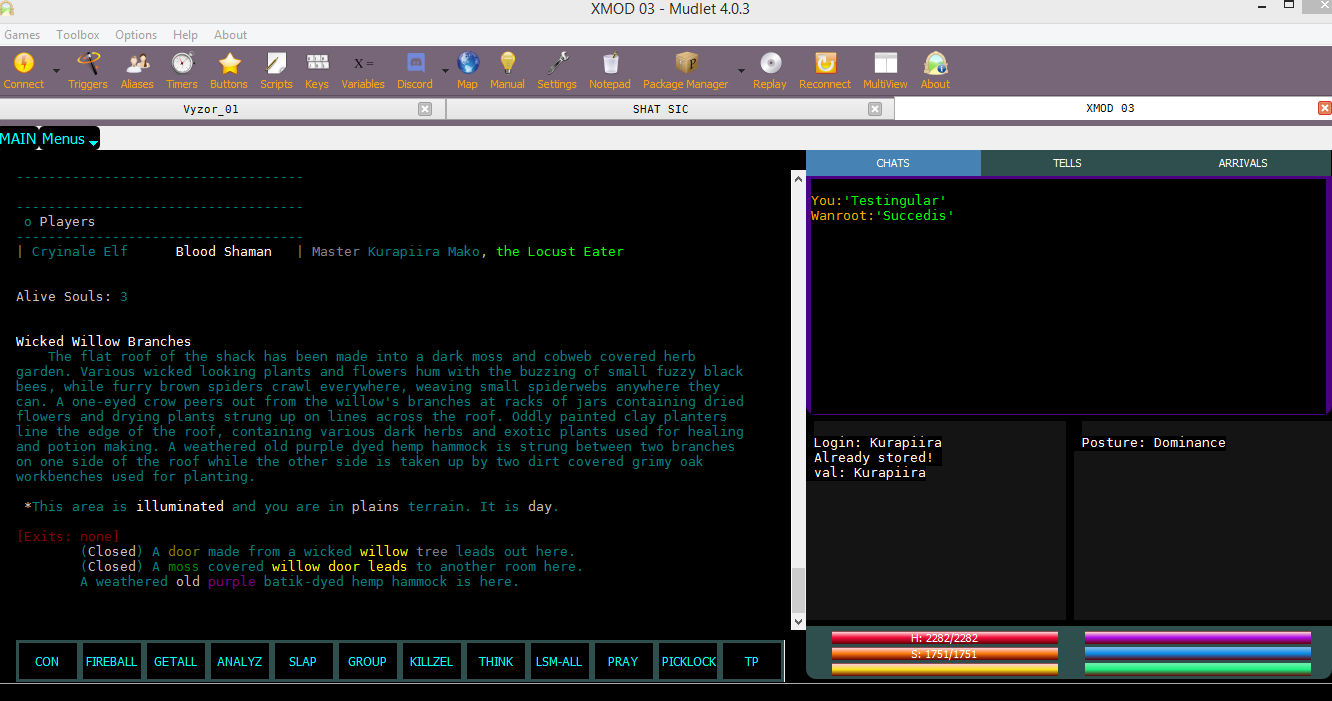Image resolution: width=1332 pixels, height=701 pixels.
Task: Click the blue gauge bar
Action: [x=1198, y=653]
